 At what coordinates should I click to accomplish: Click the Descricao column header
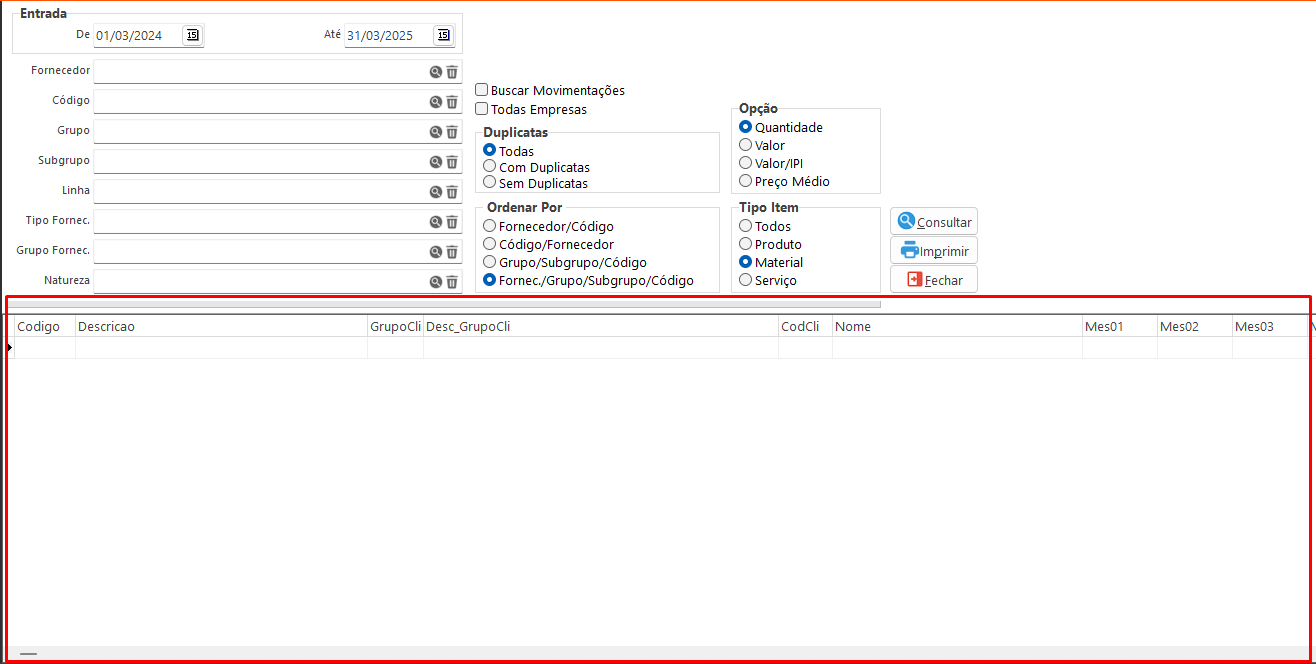coord(220,326)
